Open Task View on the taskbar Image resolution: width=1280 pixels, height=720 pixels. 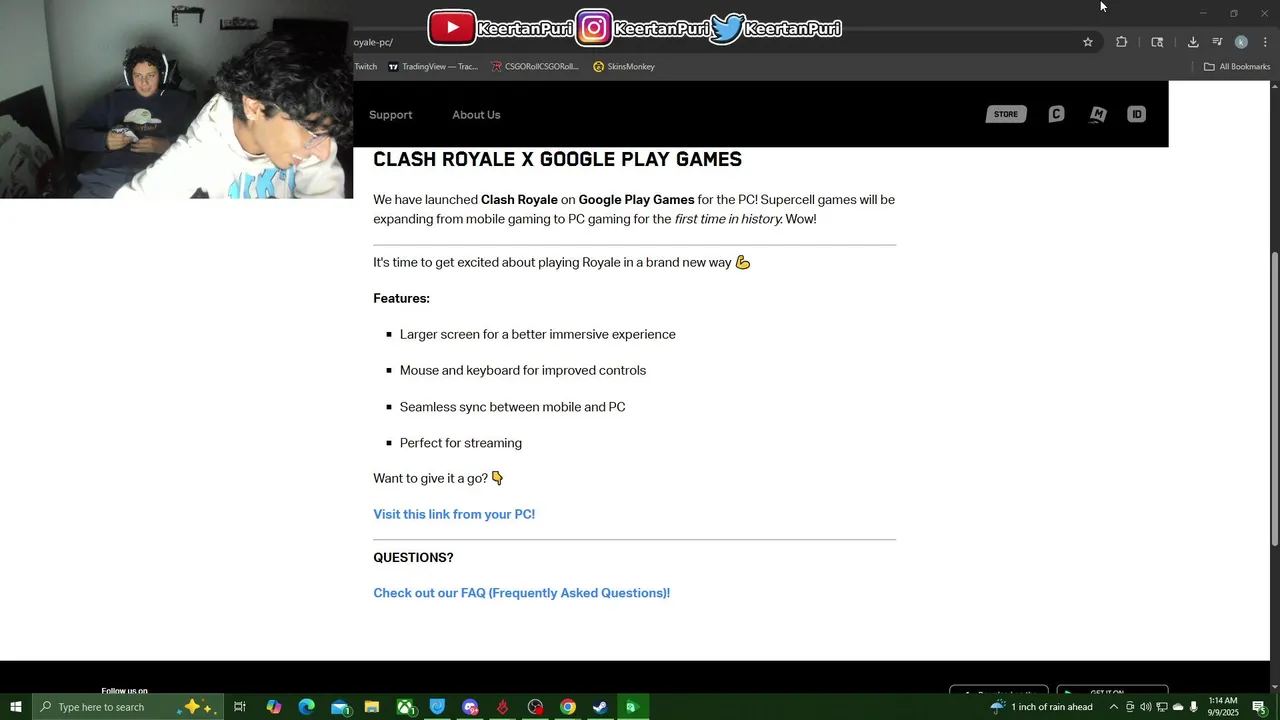click(240, 707)
